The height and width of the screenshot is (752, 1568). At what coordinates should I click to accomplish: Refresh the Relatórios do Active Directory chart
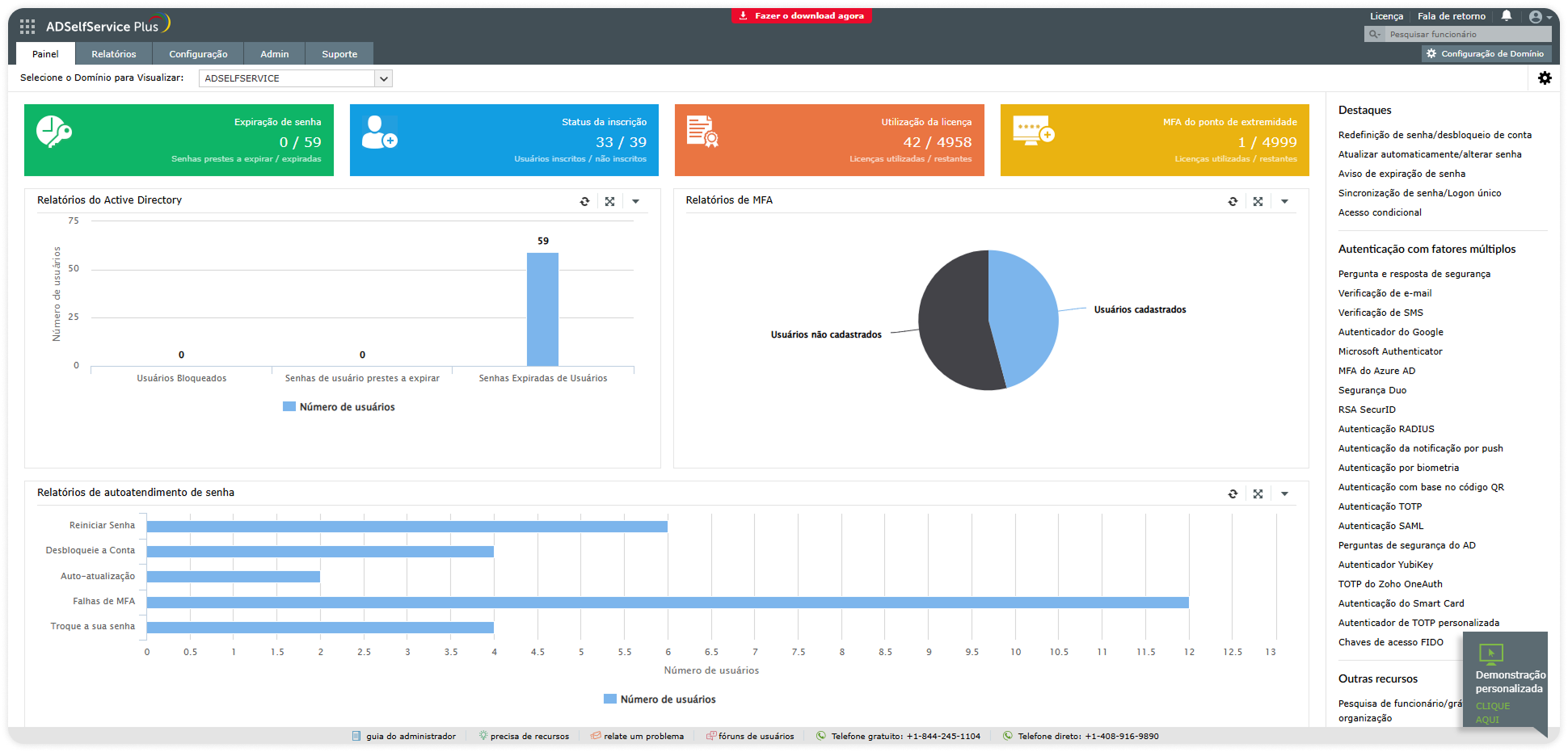pos(584,202)
